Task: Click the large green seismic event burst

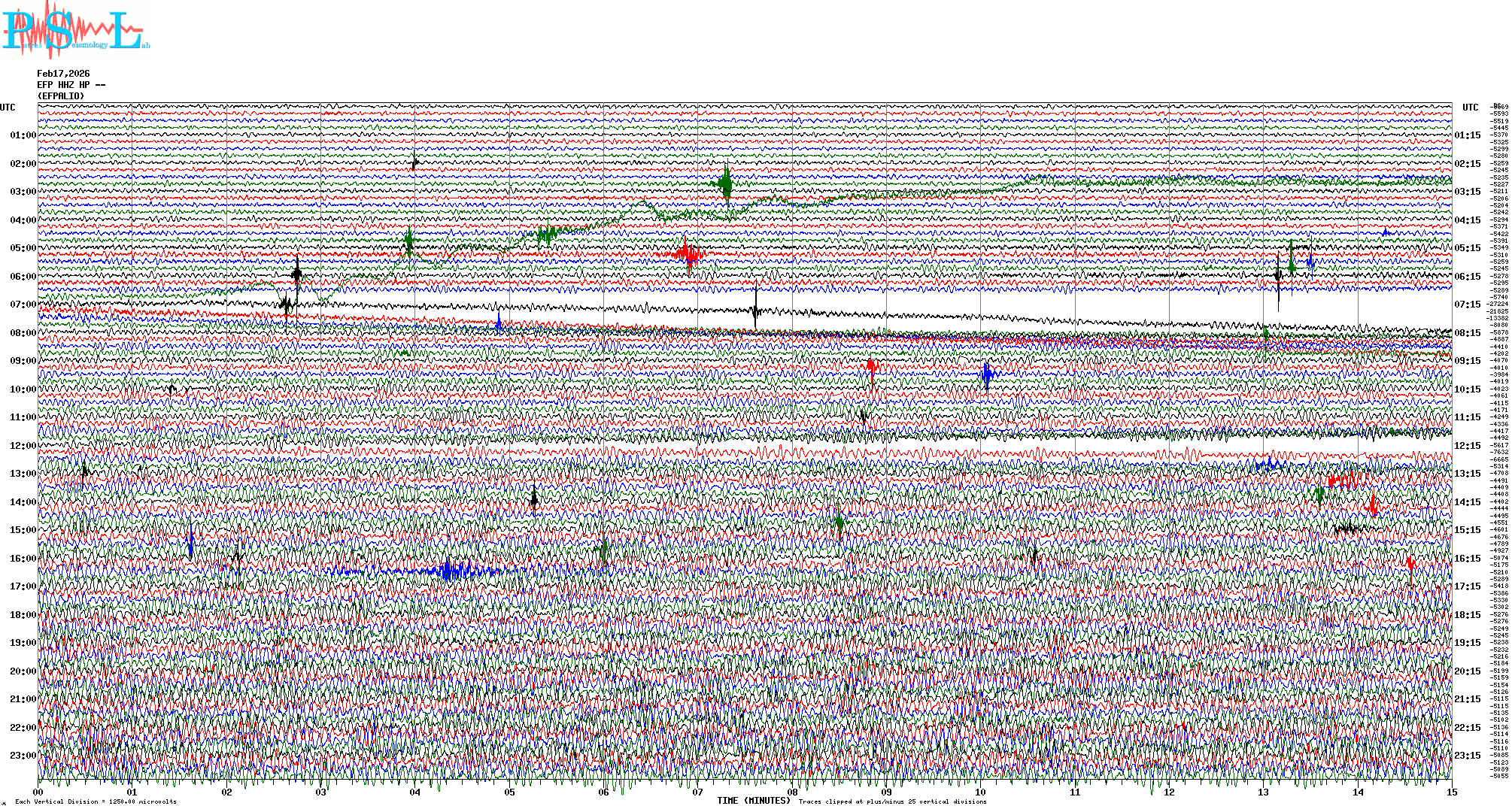Action: click(725, 183)
